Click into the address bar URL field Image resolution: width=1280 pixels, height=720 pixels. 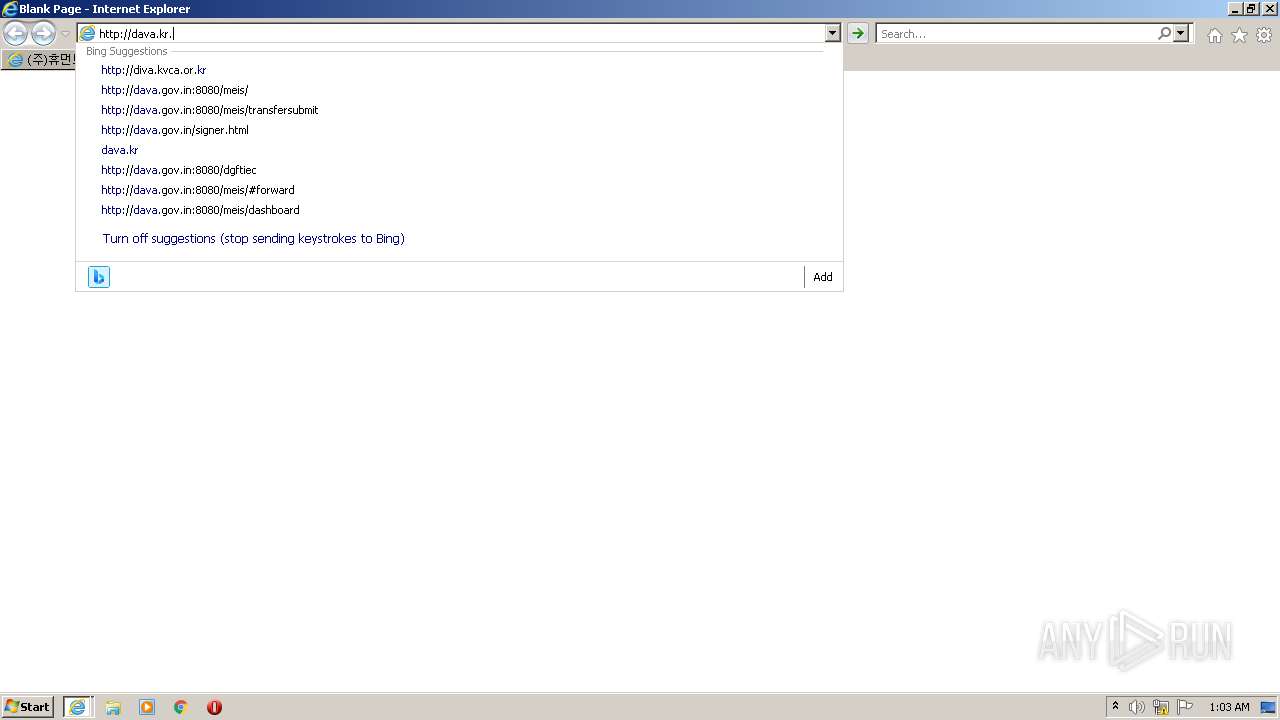(x=460, y=34)
